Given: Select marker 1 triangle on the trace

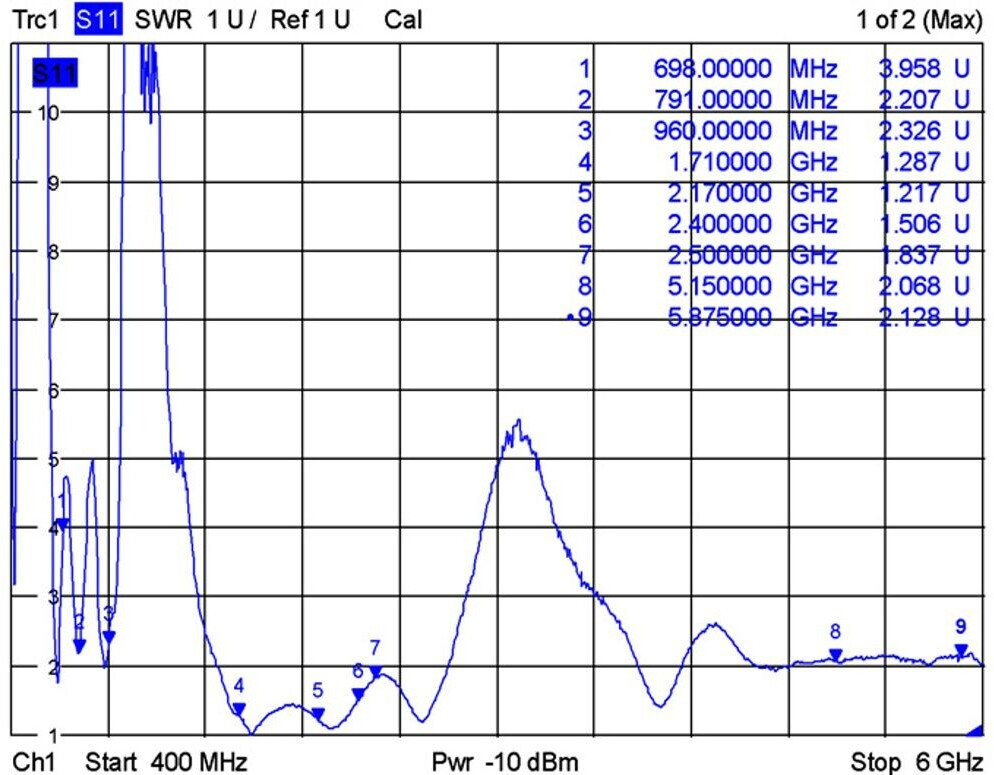Looking at the screenshot, I should click(x=62, y=523).
